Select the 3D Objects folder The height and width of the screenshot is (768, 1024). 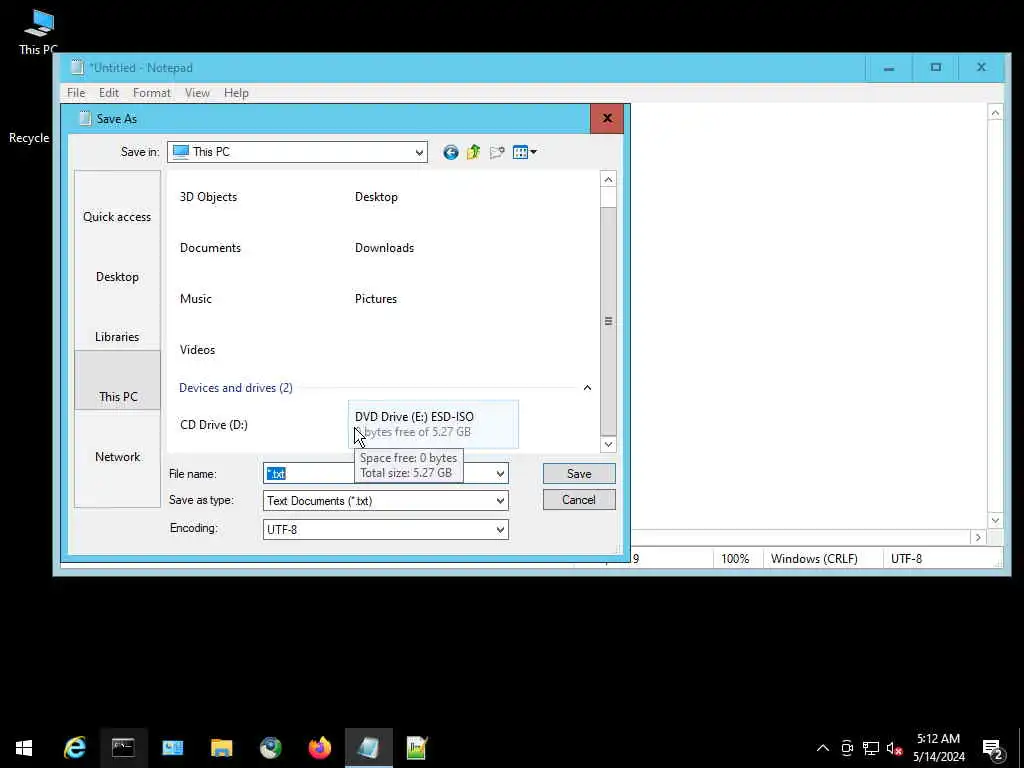208,197
